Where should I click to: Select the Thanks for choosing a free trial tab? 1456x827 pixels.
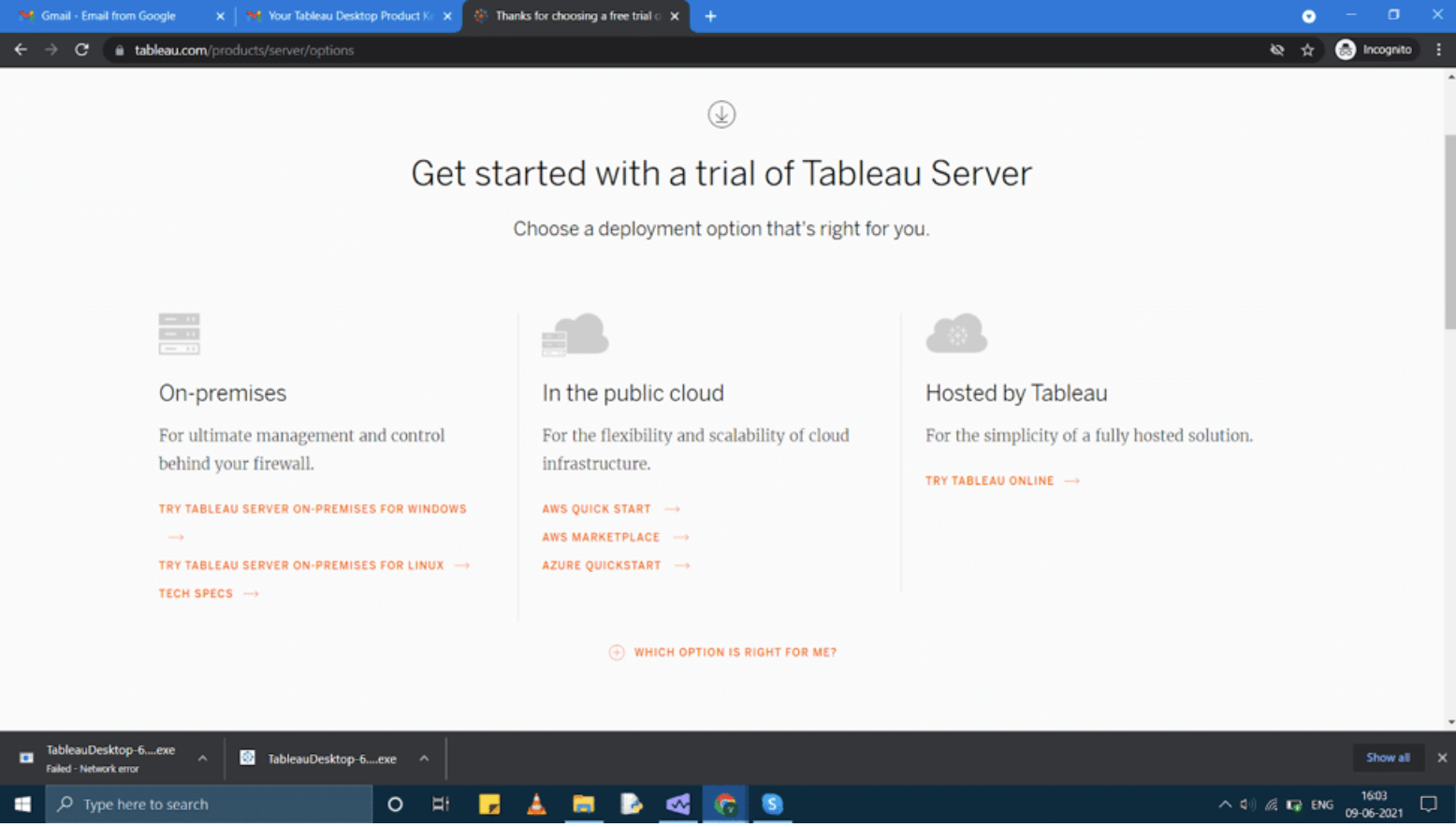coord(577,16)
